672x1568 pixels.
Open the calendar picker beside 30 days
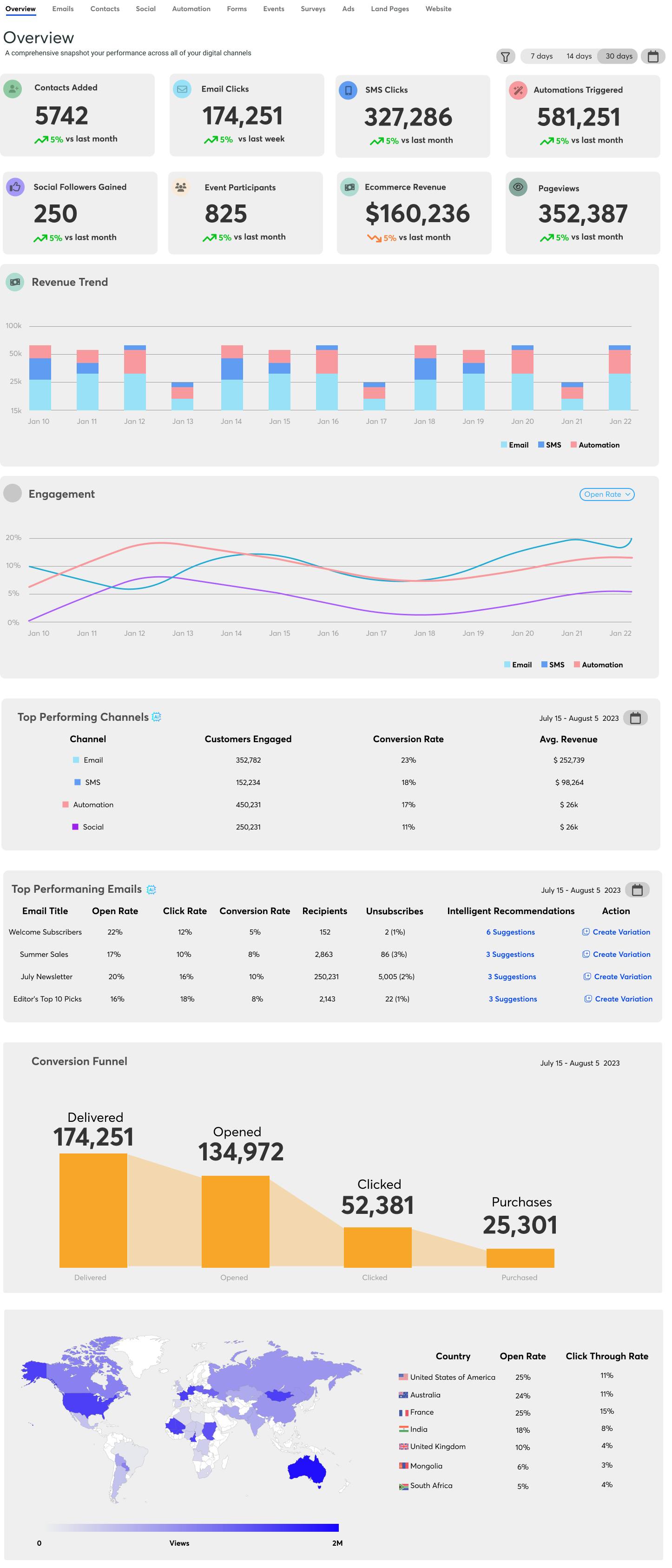[x=652, y=57]
